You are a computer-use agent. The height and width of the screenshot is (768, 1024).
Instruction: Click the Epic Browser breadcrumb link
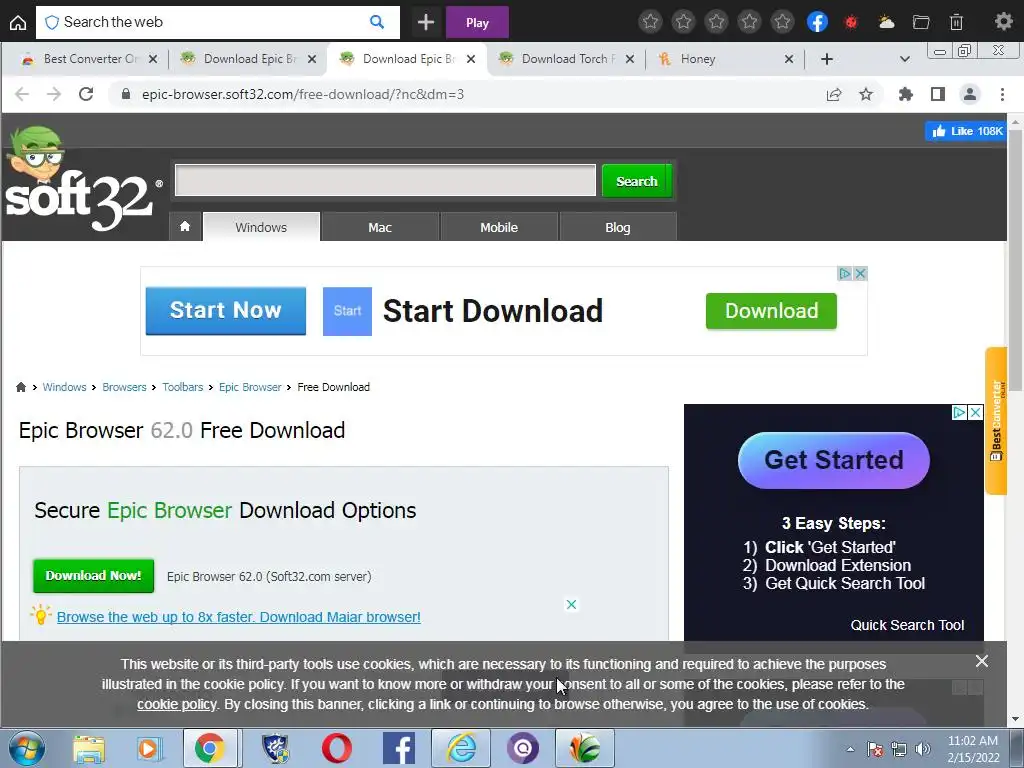coord(250,387)
